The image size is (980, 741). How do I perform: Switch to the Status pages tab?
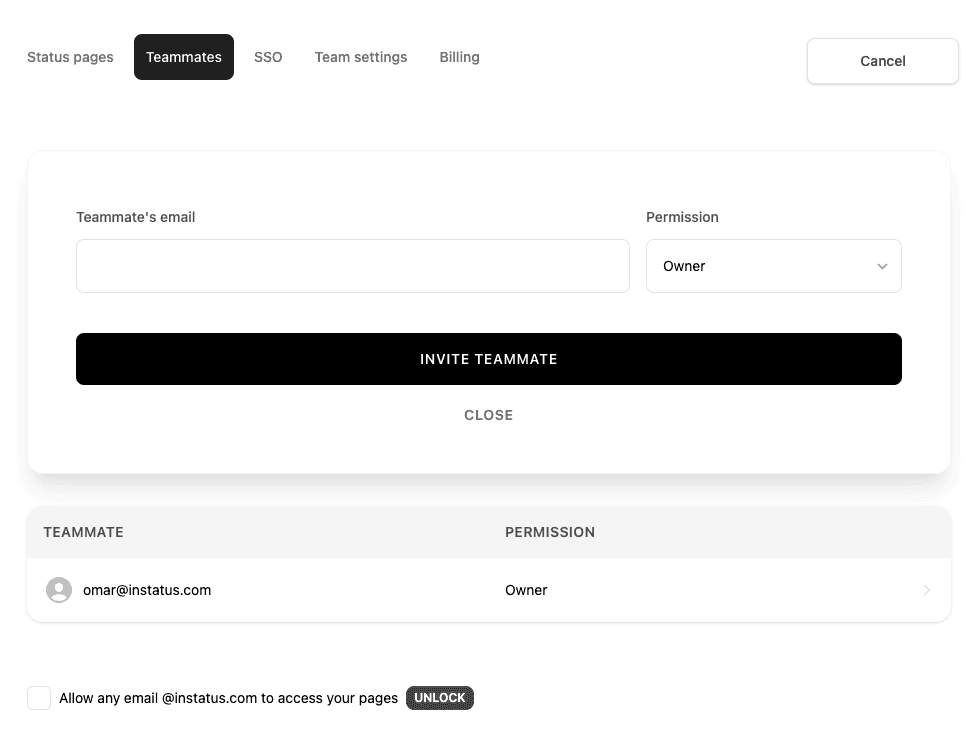pos(70,57)
